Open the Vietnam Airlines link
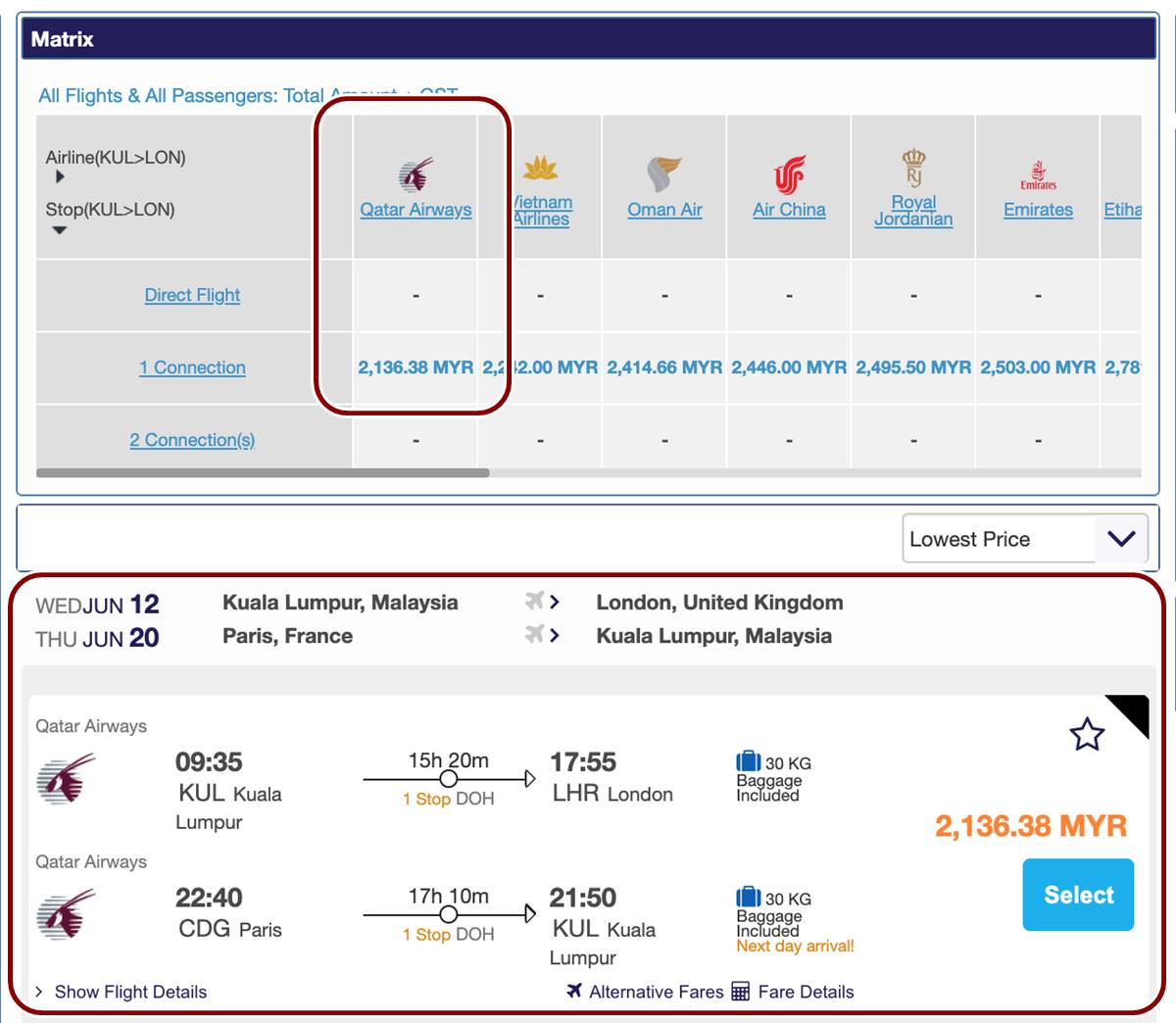 (542, 211)
